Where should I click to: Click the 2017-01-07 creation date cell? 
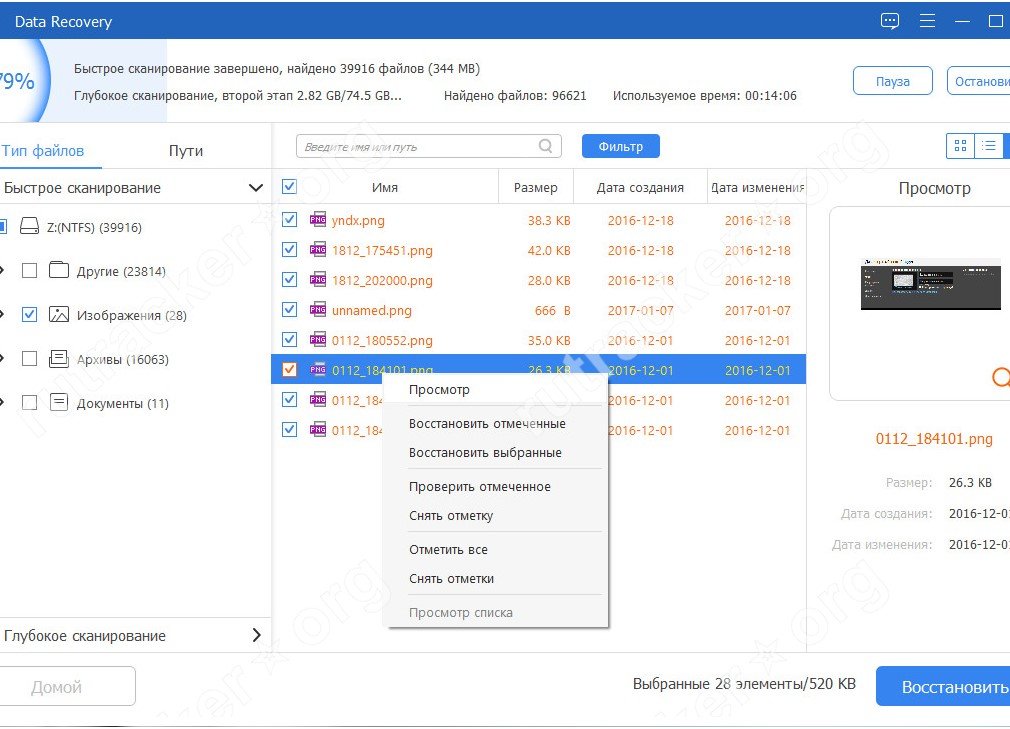point(640,310)
